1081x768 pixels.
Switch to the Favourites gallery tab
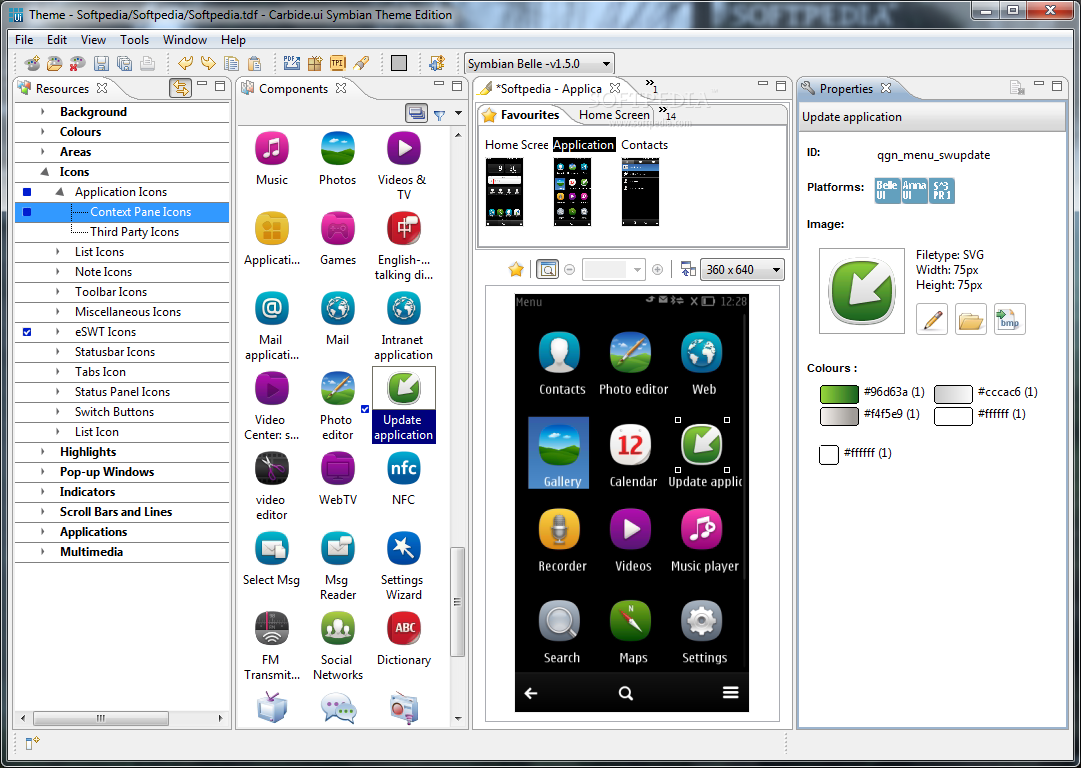coord(521,115)
